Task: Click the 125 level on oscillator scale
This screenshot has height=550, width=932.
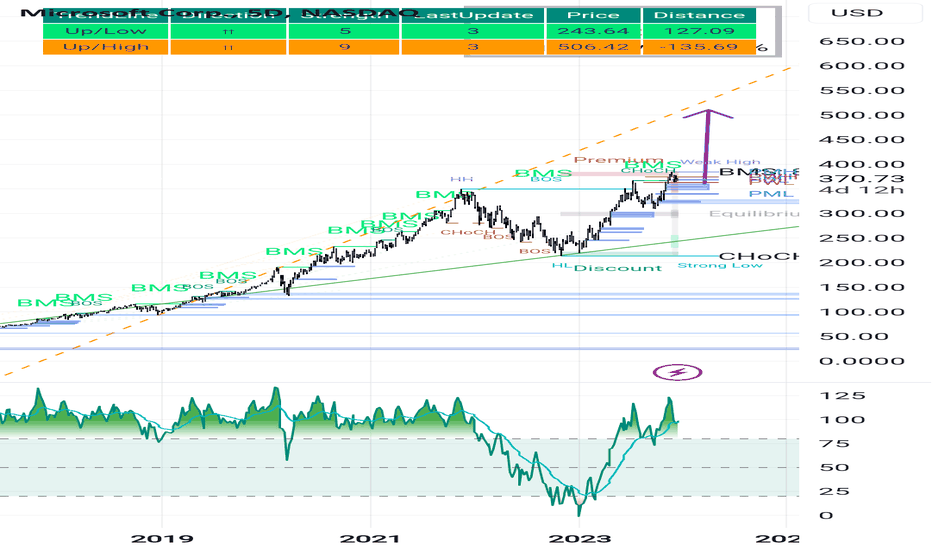Action: (x=843, y=396)
